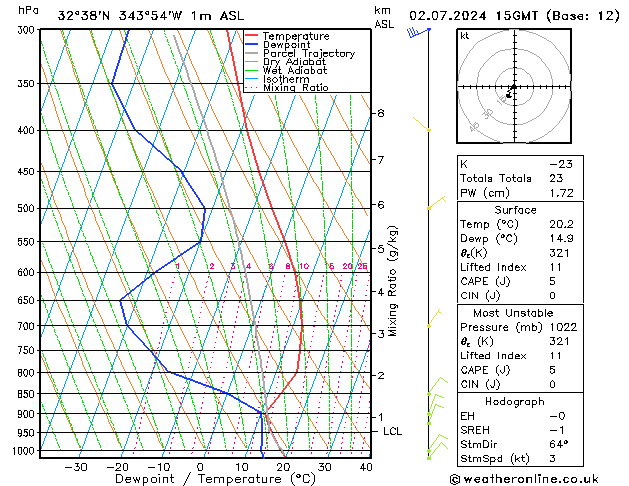This screenshot has height=486, width=629.
Task: Click the LCL marker label
Action: click(x=393, y=431)
